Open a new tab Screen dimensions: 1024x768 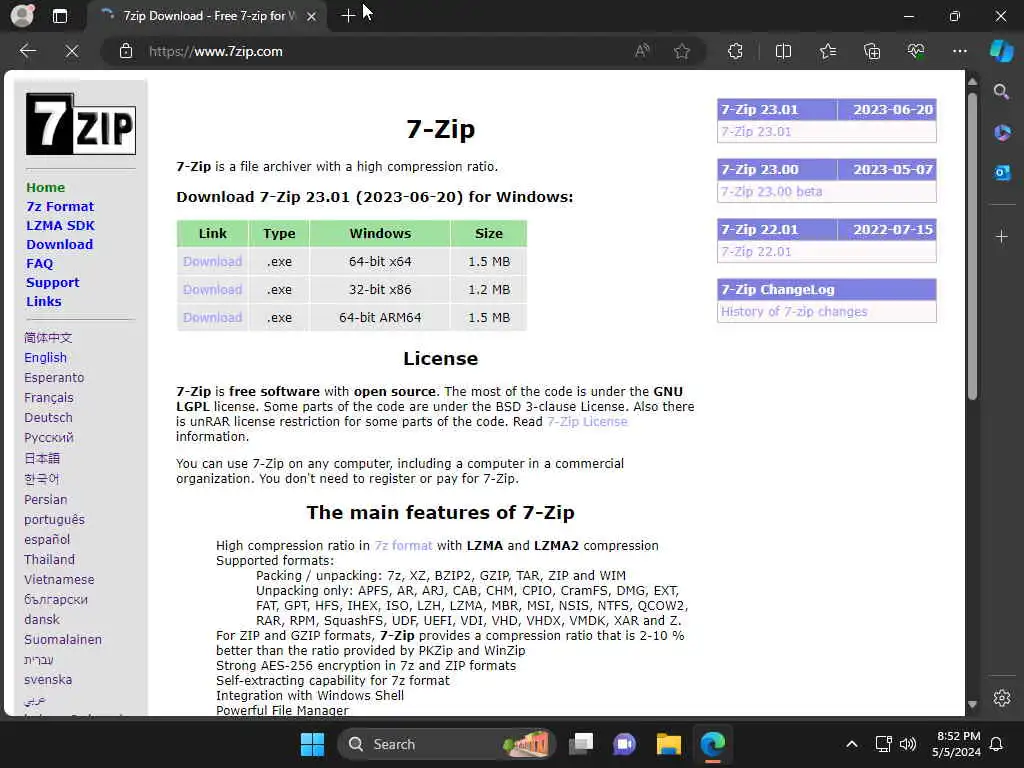(x=348, y=16)
